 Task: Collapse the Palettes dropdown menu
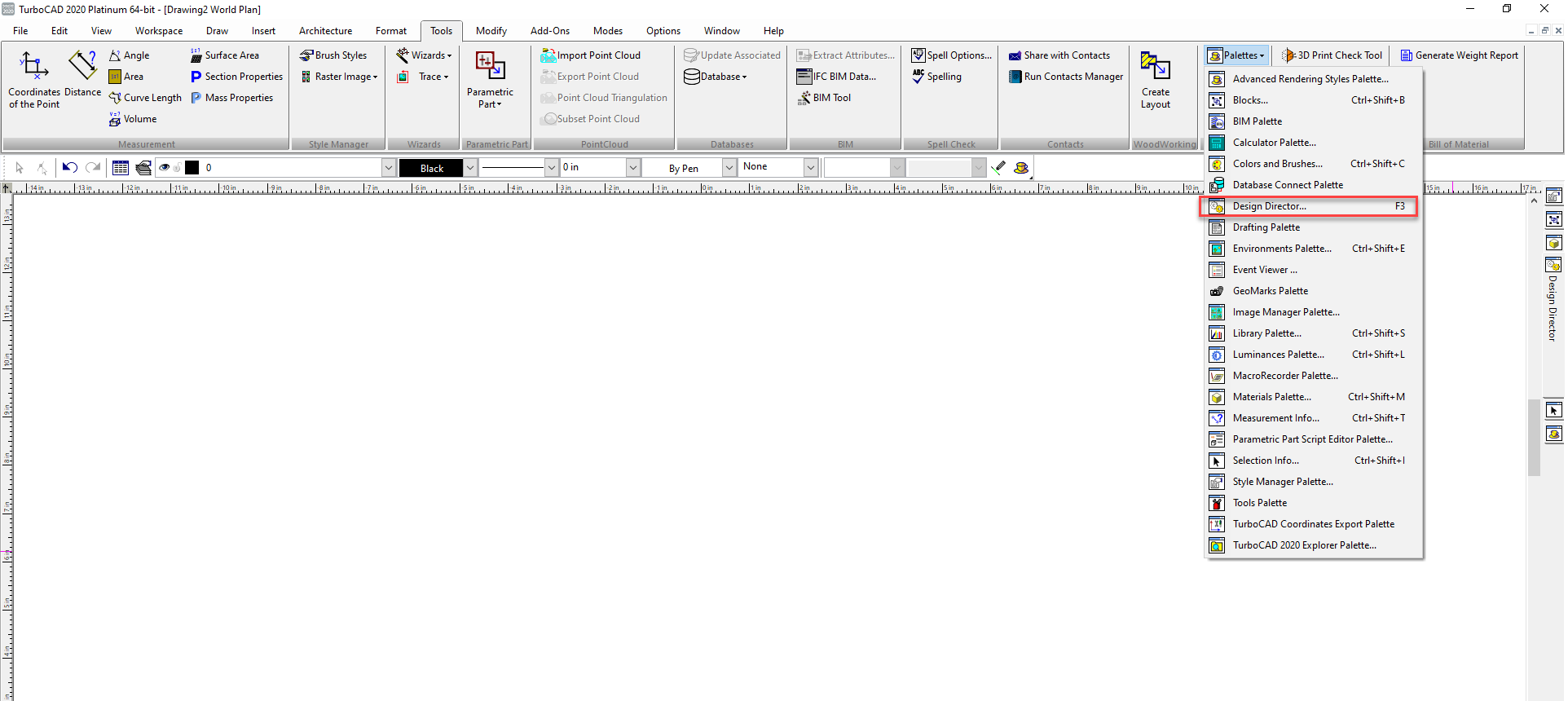1237,55
